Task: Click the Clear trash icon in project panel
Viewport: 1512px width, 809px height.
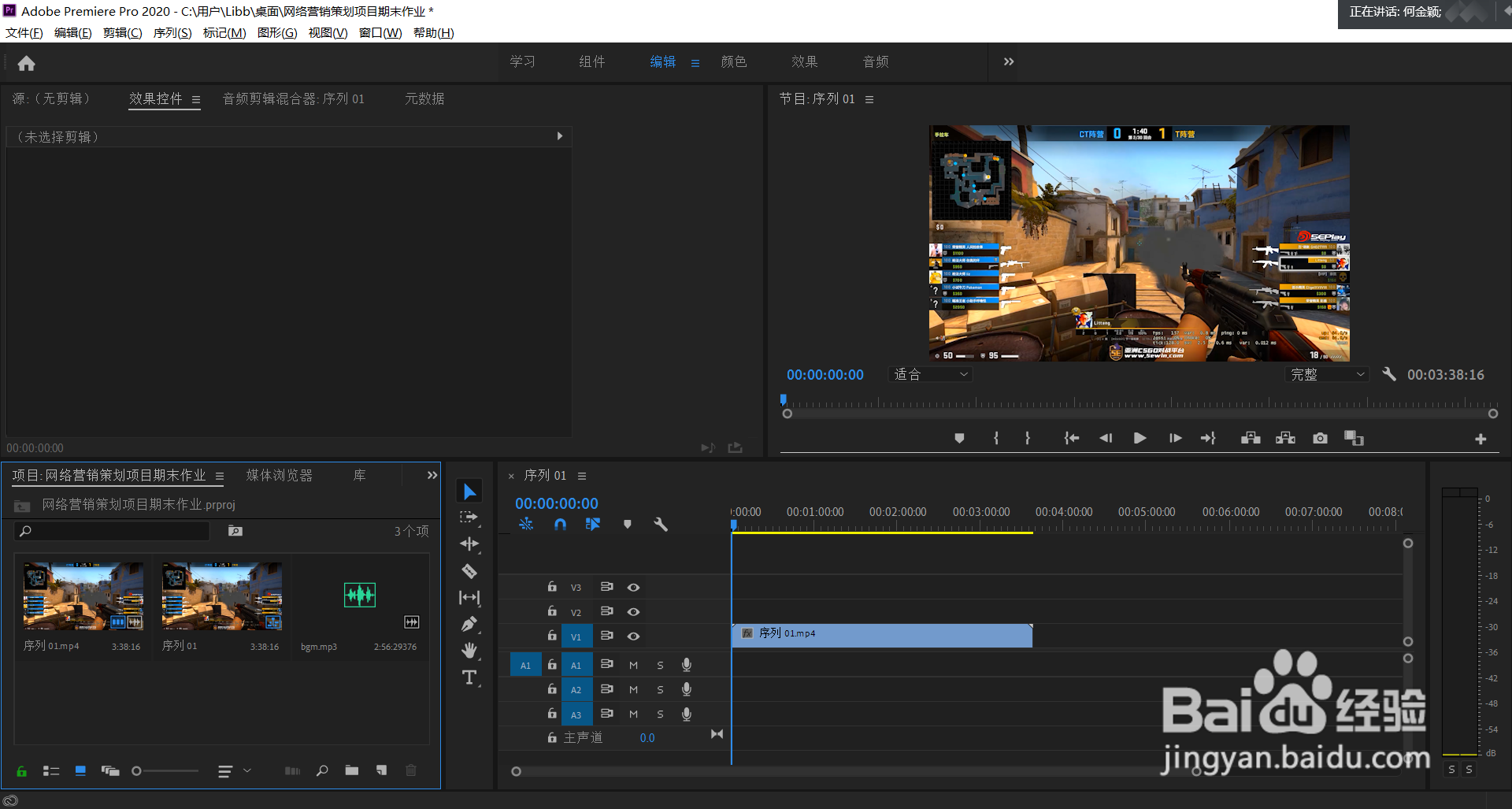Action: (x=411, y=770)
